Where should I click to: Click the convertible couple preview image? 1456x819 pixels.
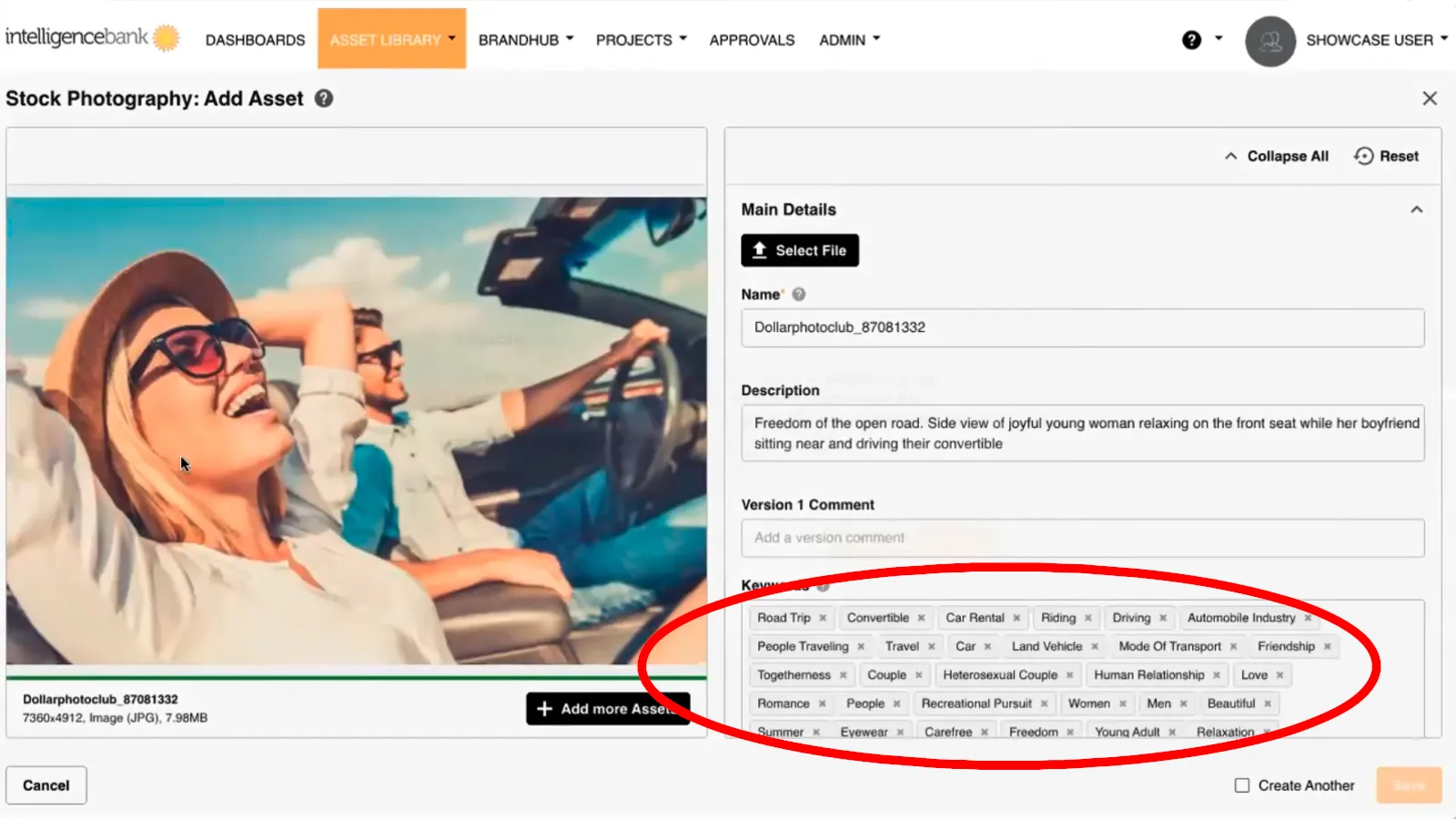[357, 431]
